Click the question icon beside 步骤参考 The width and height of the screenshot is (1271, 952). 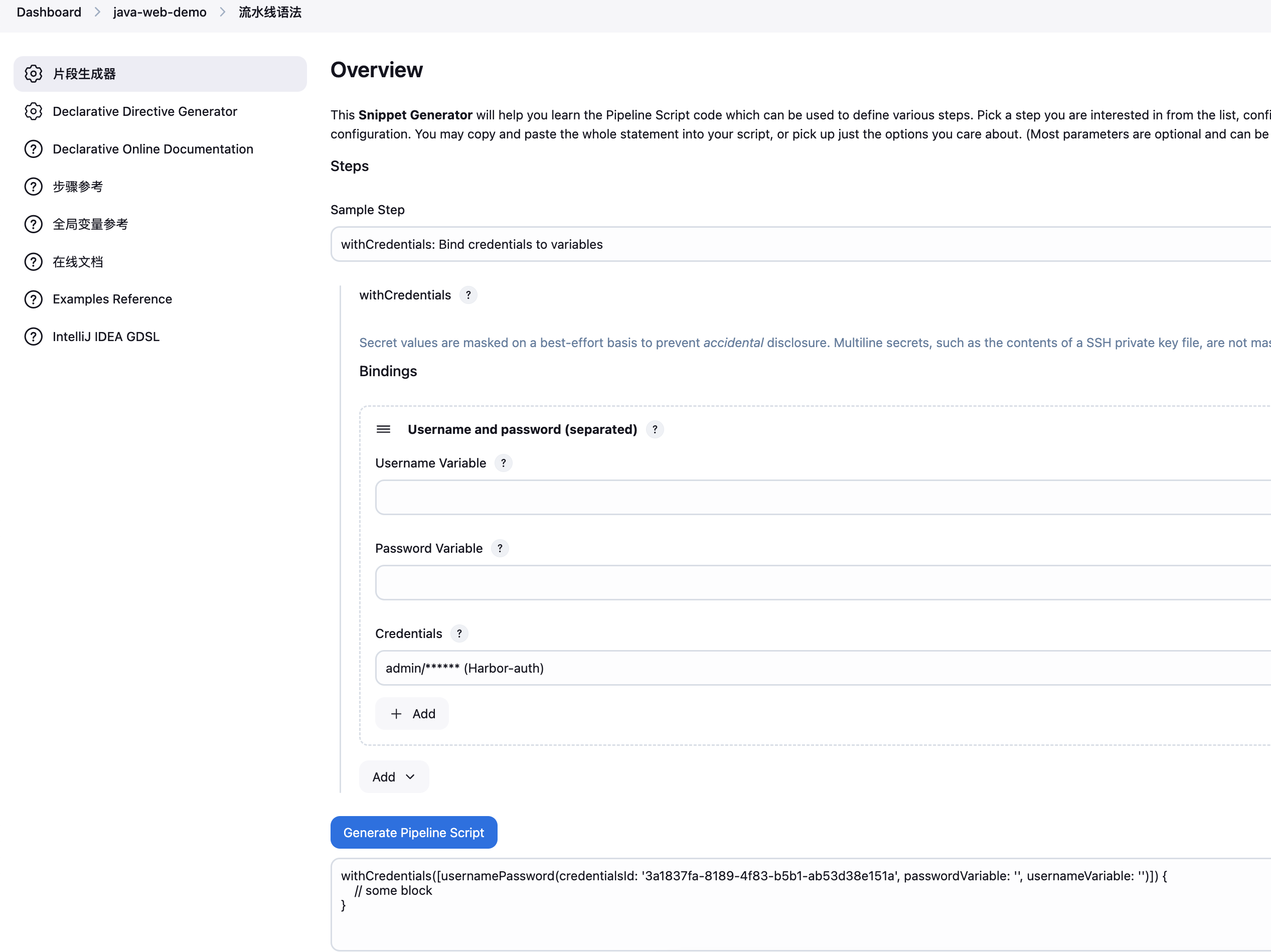pyautogui.click(x=33, y=187)
